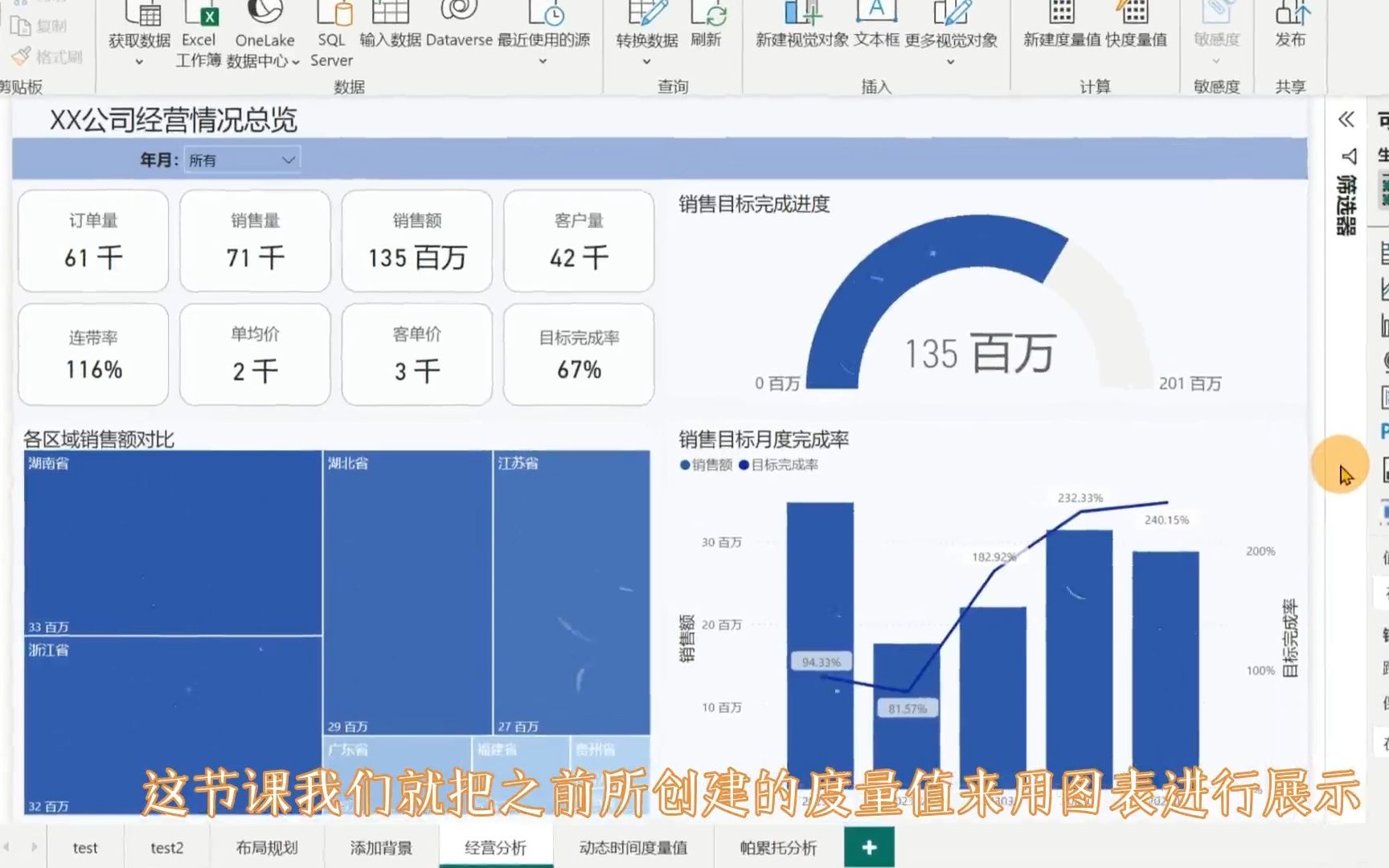Open the 筛选器 filters pane
Screen dimensions: 1389x868
pos(1347,193)
